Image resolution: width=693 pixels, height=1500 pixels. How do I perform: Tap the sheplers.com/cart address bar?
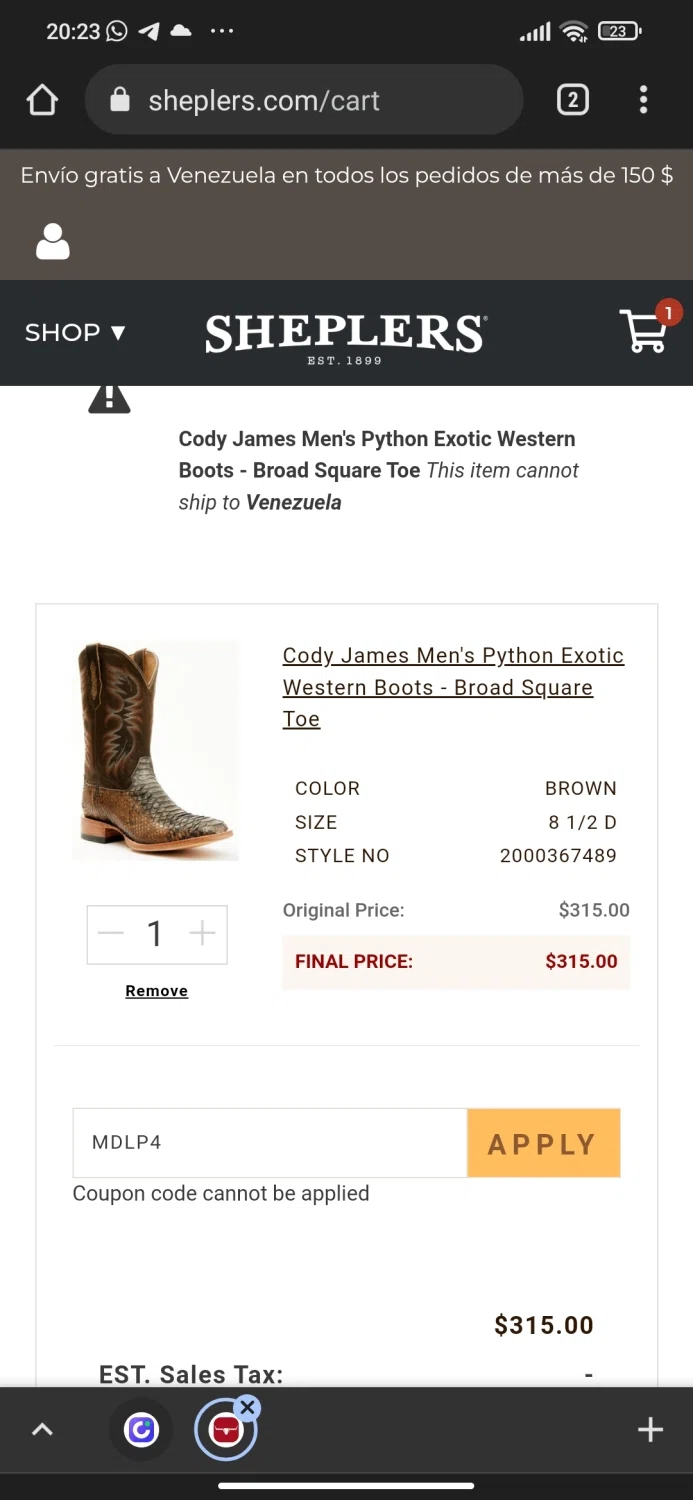320,100
